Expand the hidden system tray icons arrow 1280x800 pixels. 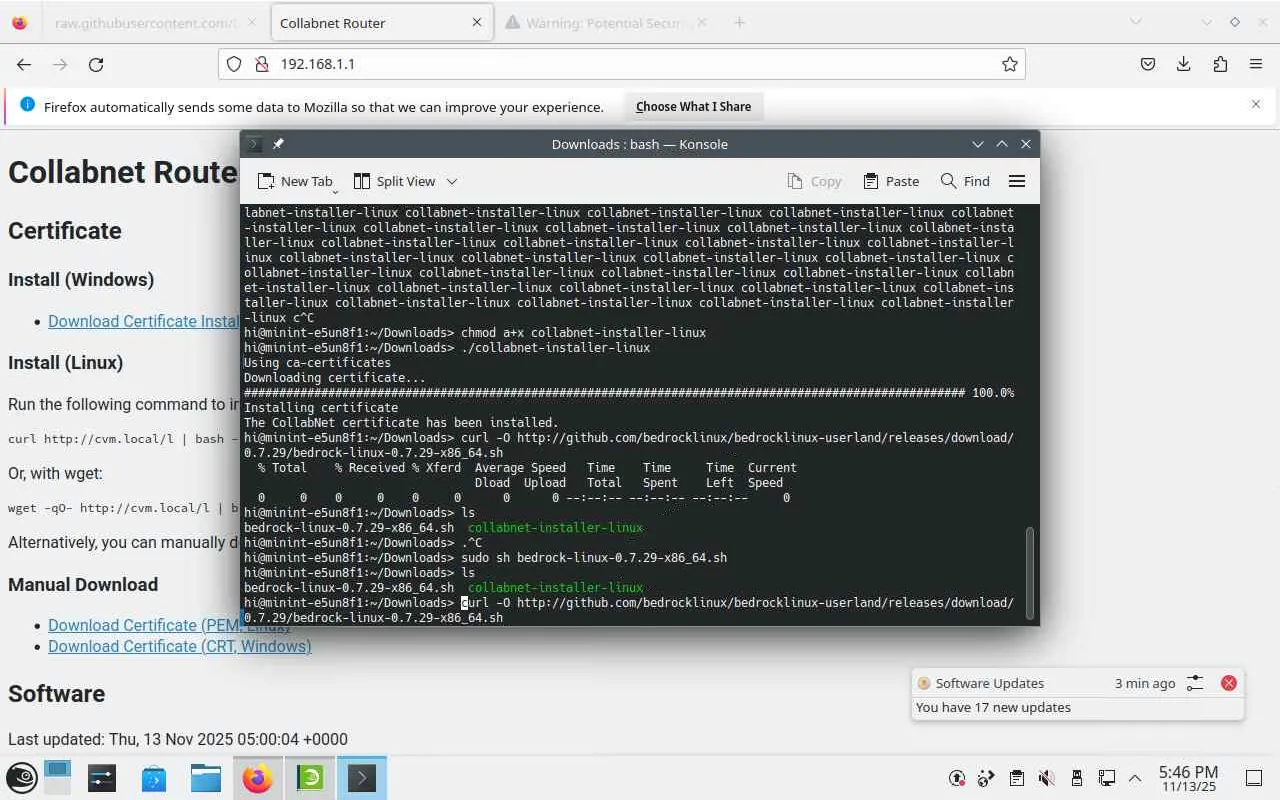(1135, 778)
